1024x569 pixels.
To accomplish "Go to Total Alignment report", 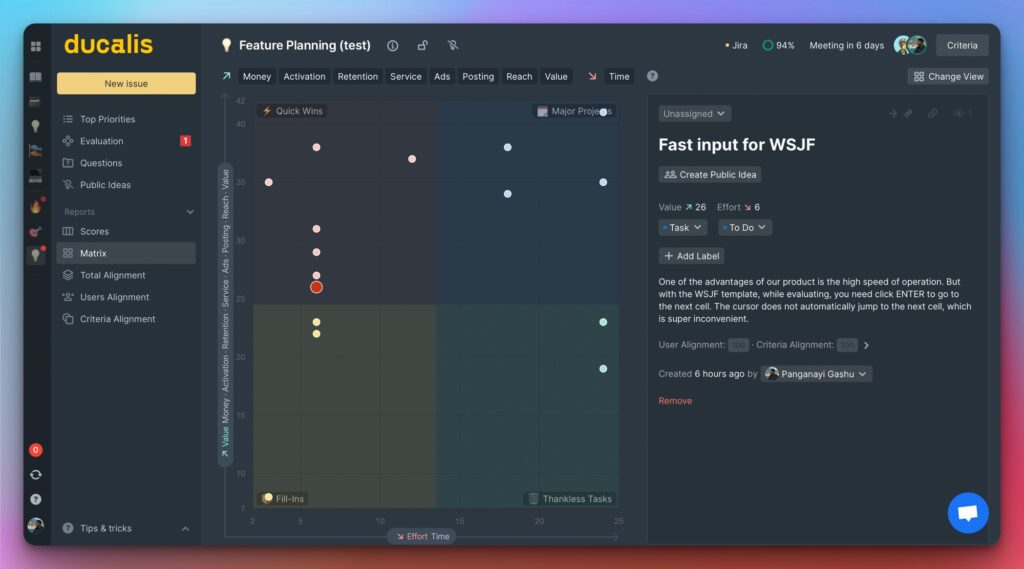I will pyautogui.click(x=112, y=275).
